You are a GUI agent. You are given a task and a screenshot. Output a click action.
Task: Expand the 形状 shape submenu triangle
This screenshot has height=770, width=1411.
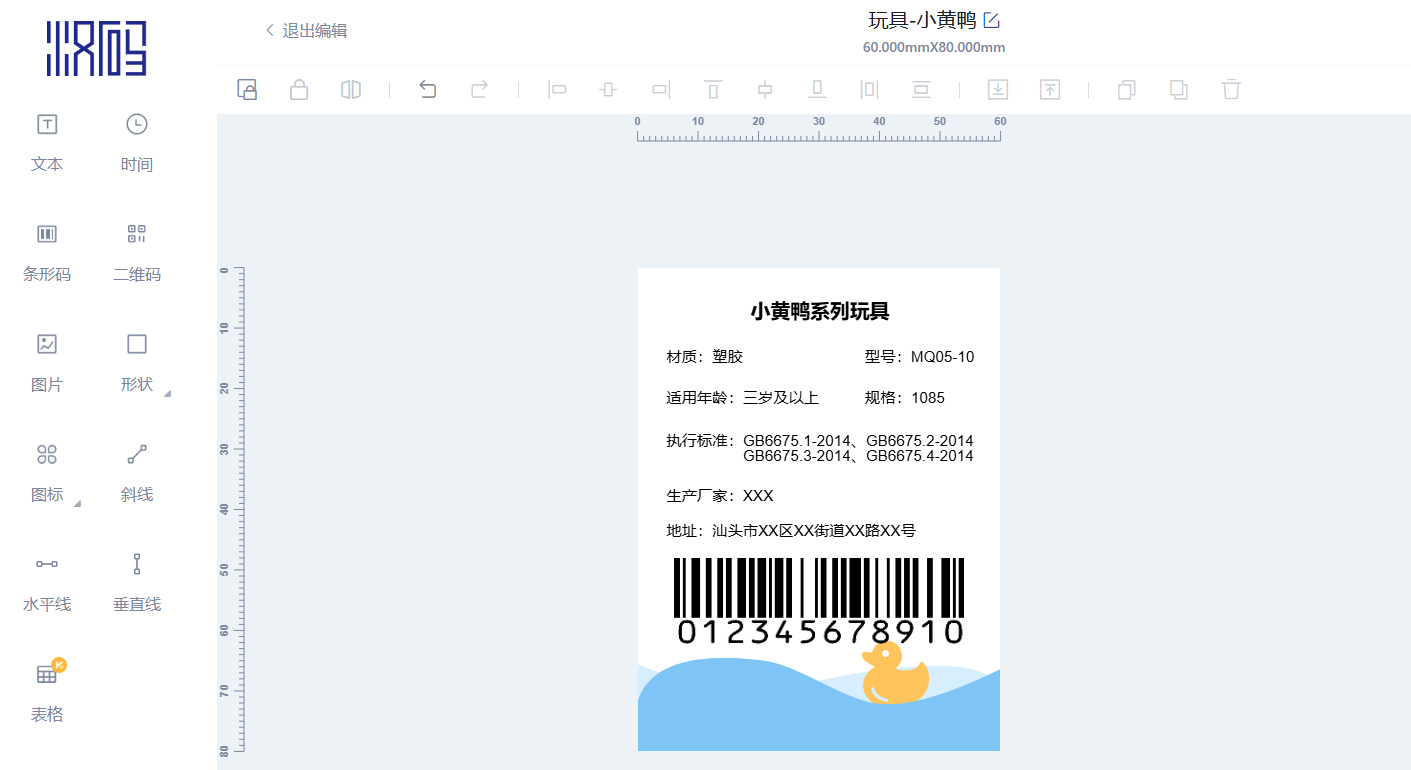[167, 393]
